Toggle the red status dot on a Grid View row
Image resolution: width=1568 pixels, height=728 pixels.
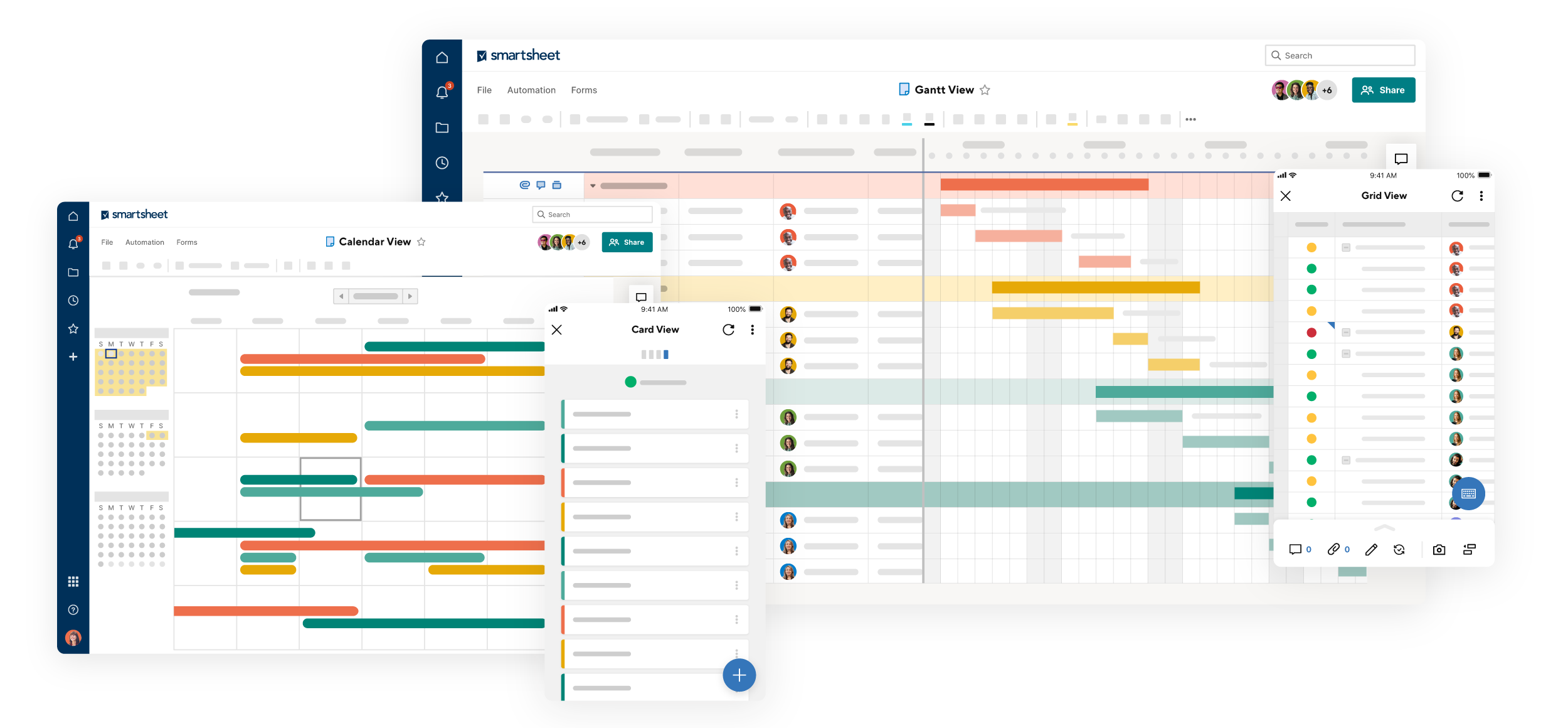[1312, 332]
